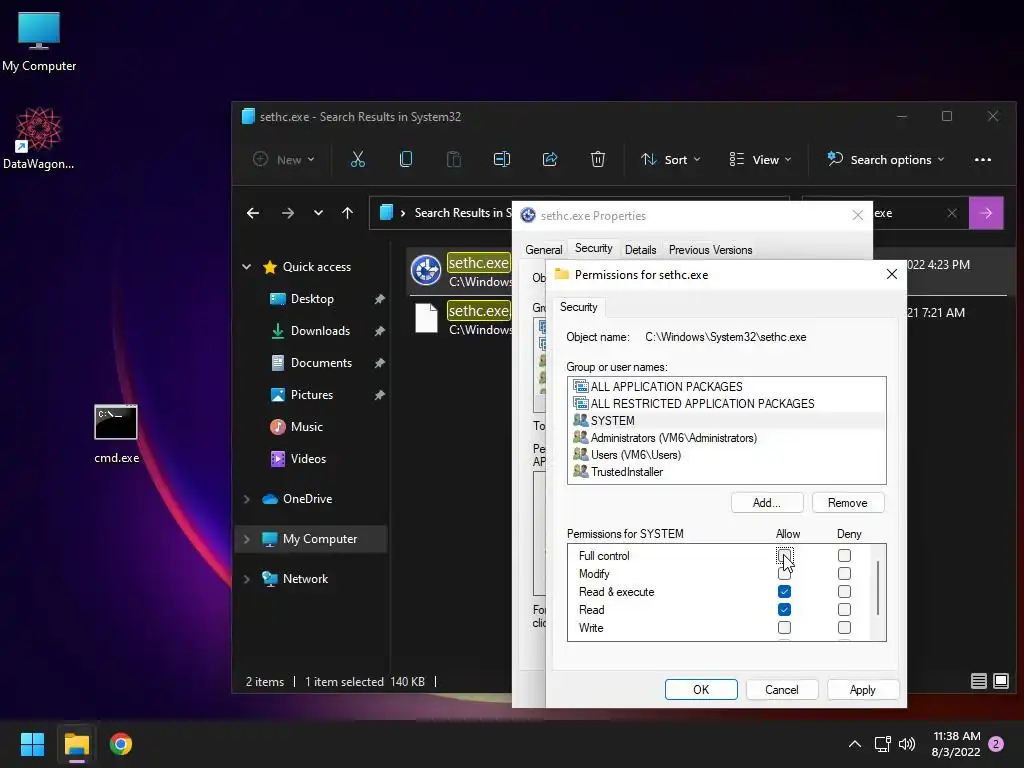The image size is (1024, 768).
Task: Open My Computer desktop icon
Action: pos(39,42)
